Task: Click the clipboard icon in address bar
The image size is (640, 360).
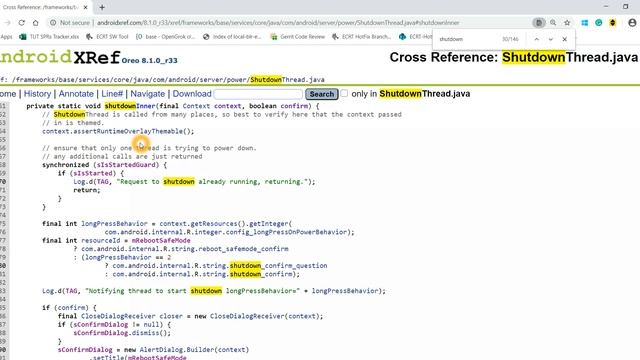Action: click(x=539, y=23)
